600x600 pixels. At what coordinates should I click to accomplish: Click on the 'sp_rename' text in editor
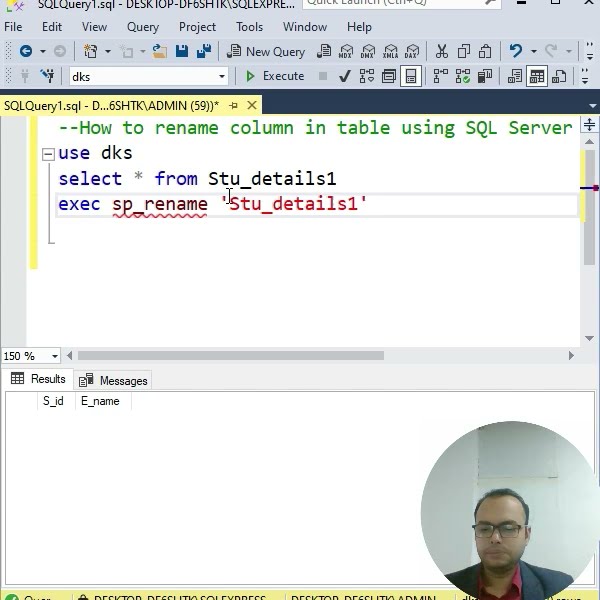160,203
